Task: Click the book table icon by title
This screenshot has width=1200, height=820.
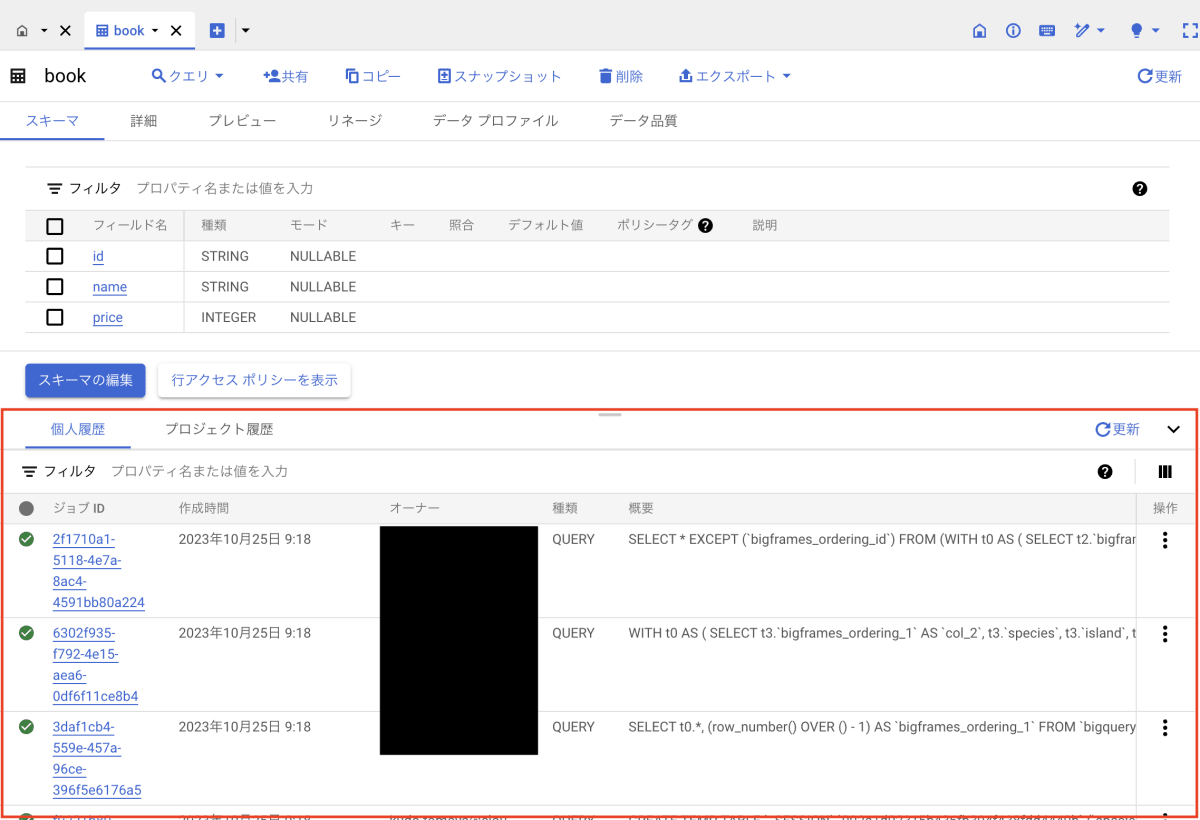Action: [x=18, y=76]
